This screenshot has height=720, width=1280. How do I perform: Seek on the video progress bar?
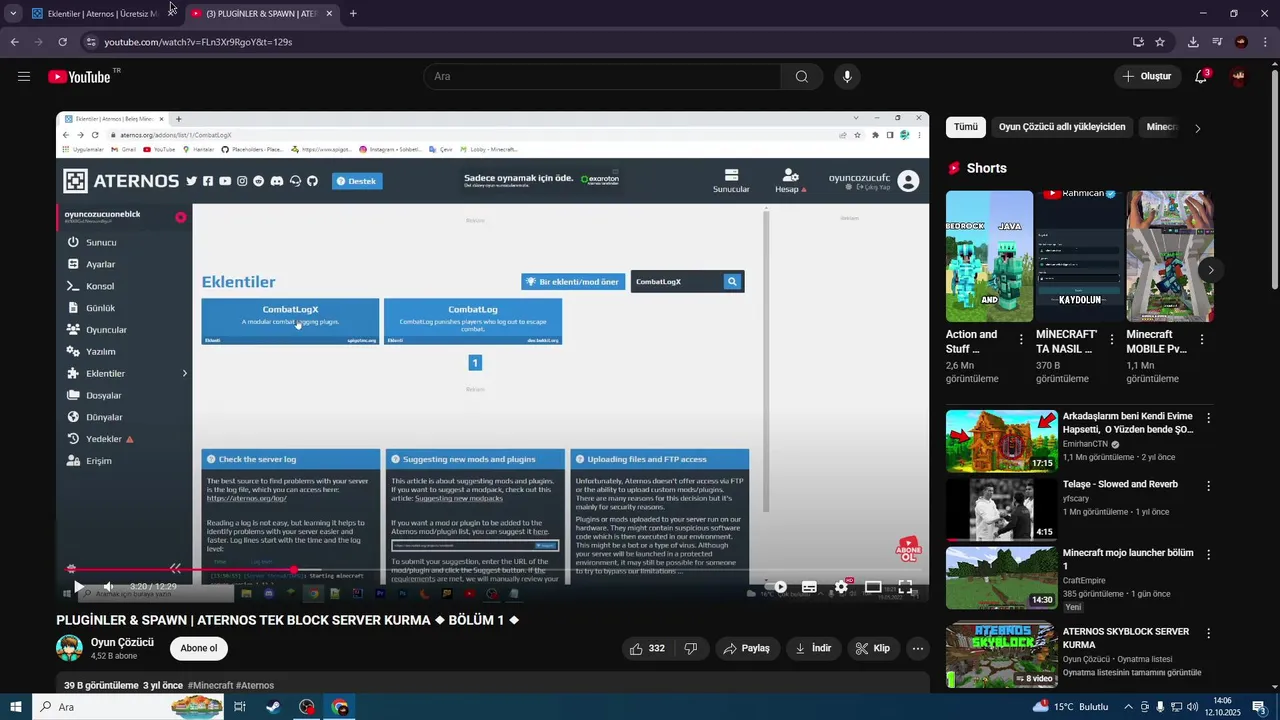[492, 570]
